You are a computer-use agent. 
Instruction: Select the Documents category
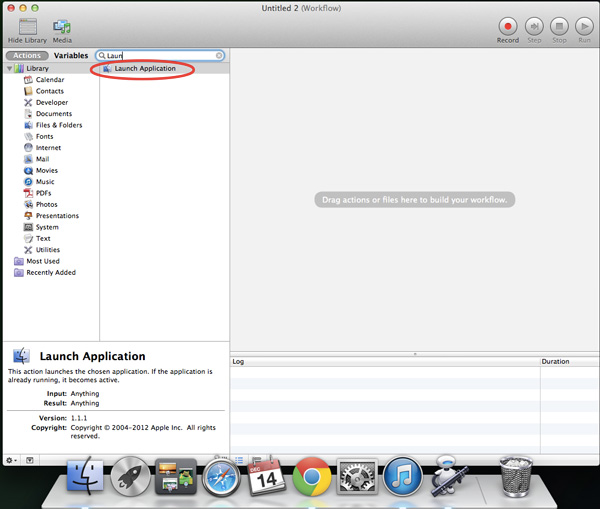(x=54, y=114)
